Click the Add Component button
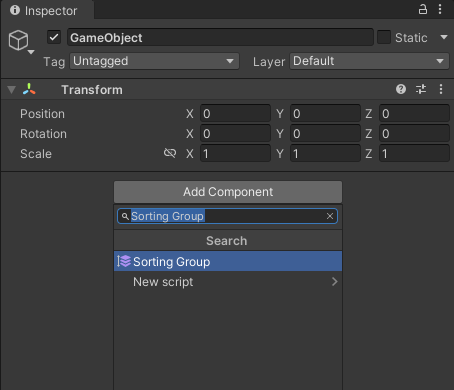The width and height of the screenshot is (454, 390). coord(228,192)
